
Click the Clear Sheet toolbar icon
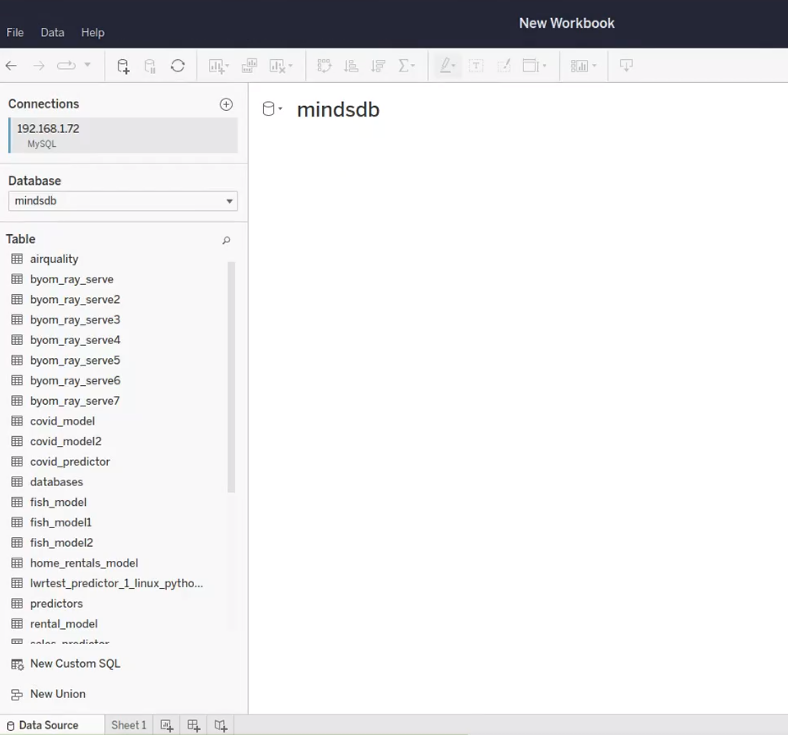coord(281,66)
